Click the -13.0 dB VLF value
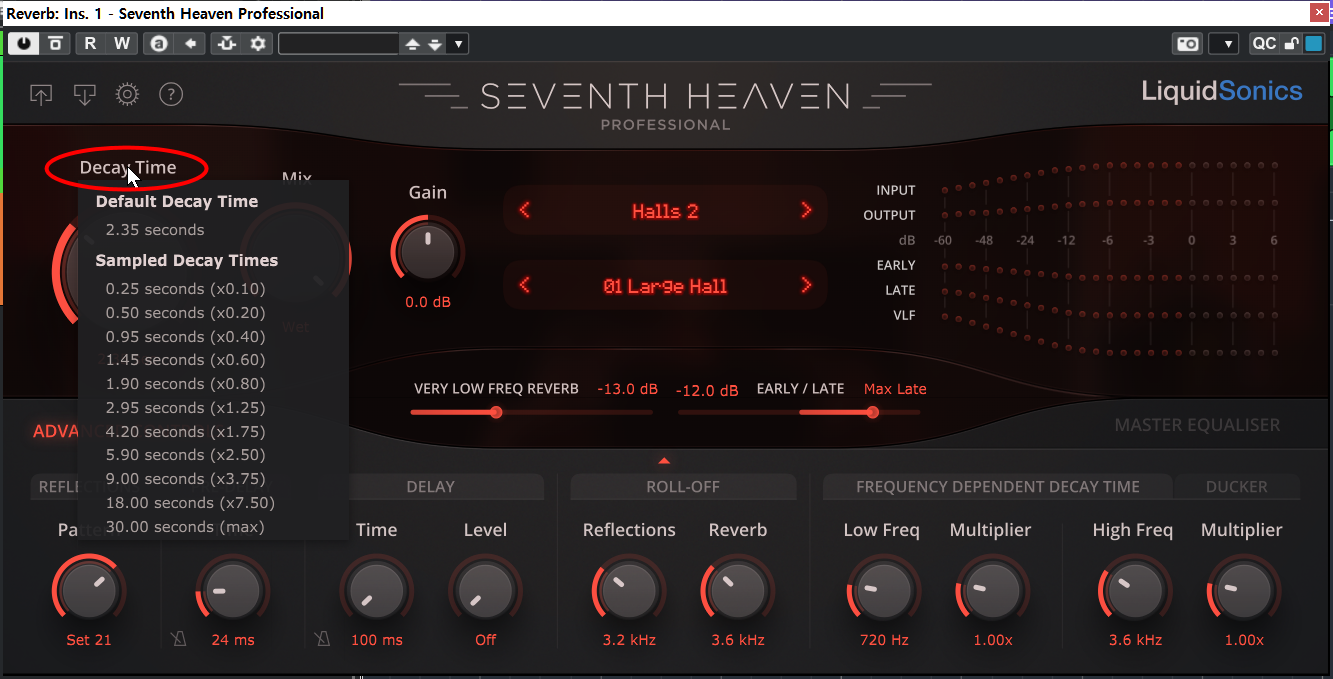The image size is (1333, 679). [628, 389]
